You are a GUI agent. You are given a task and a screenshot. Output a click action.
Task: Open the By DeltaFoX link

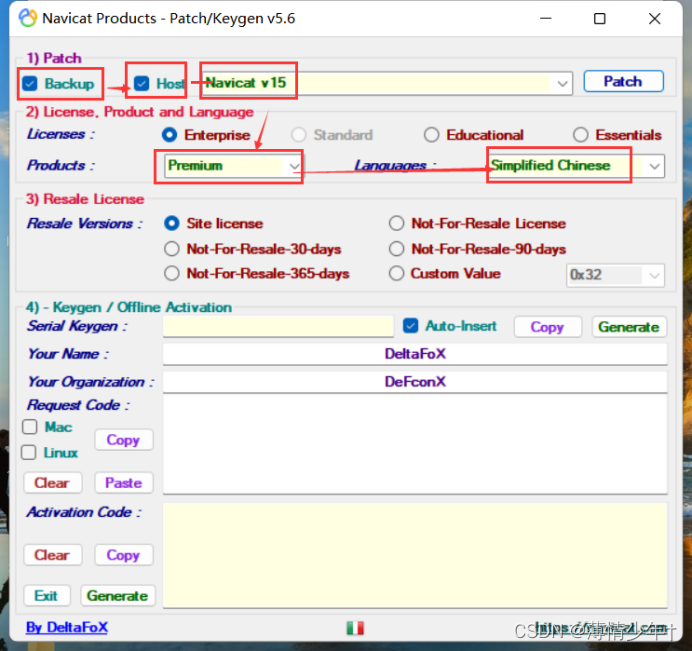pyautogui.click(x=67, y=627)
